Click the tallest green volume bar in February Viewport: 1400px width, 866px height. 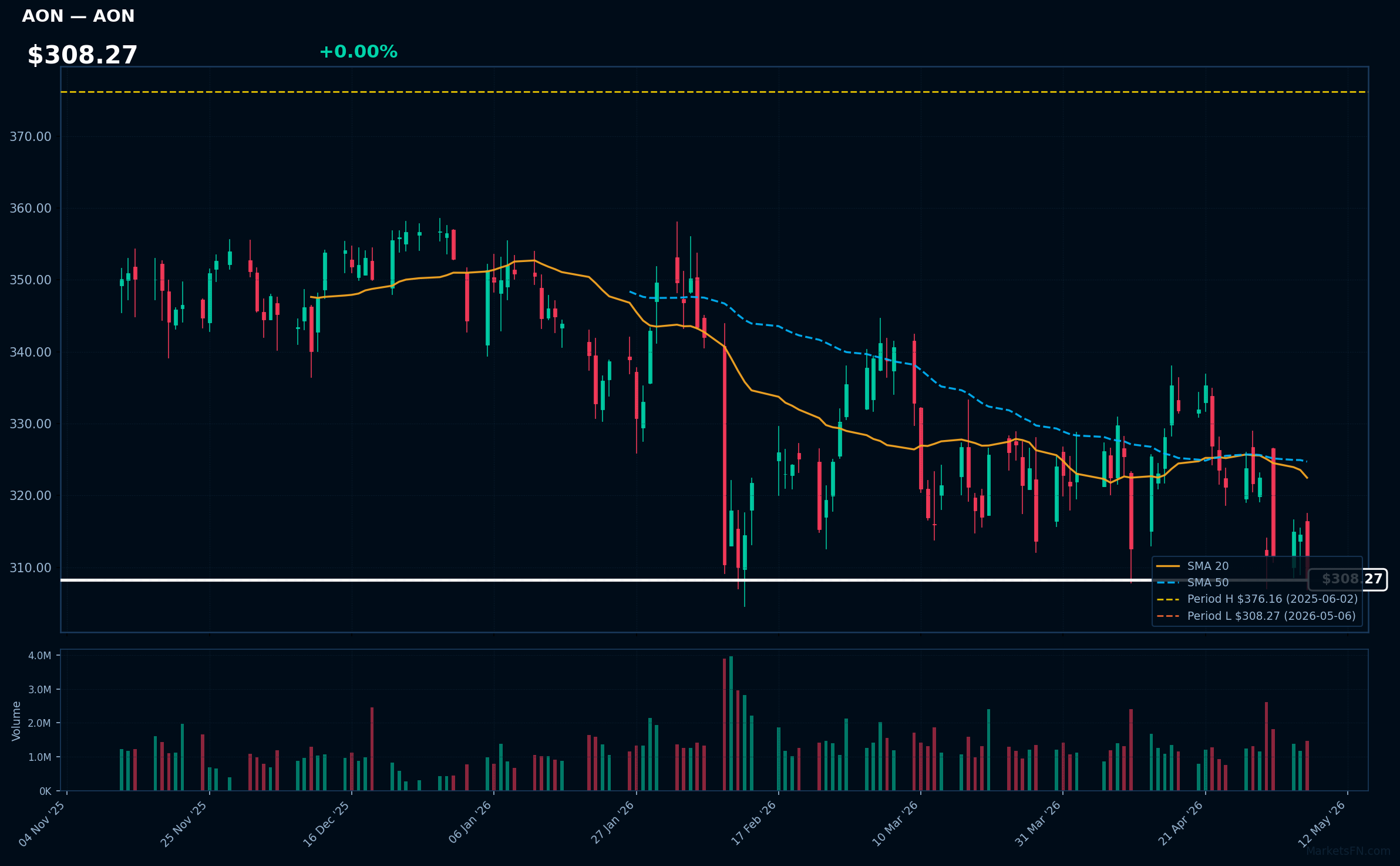pyautogui.click(x=731, y=723)
